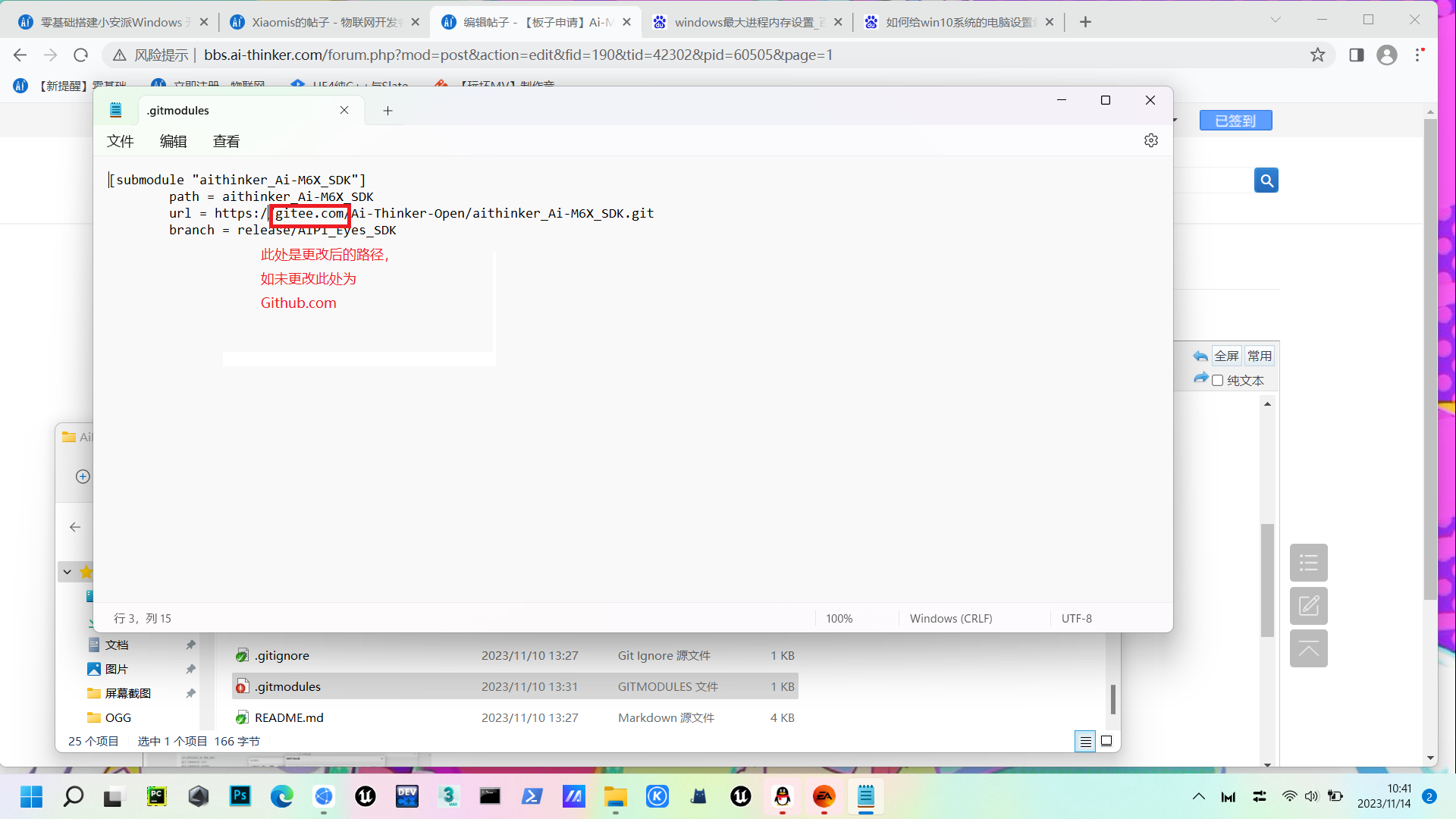The height and width of the screenshot is (819, 1456).
Task: Close the .gitmodules Notepad tab
Action: 344,111
